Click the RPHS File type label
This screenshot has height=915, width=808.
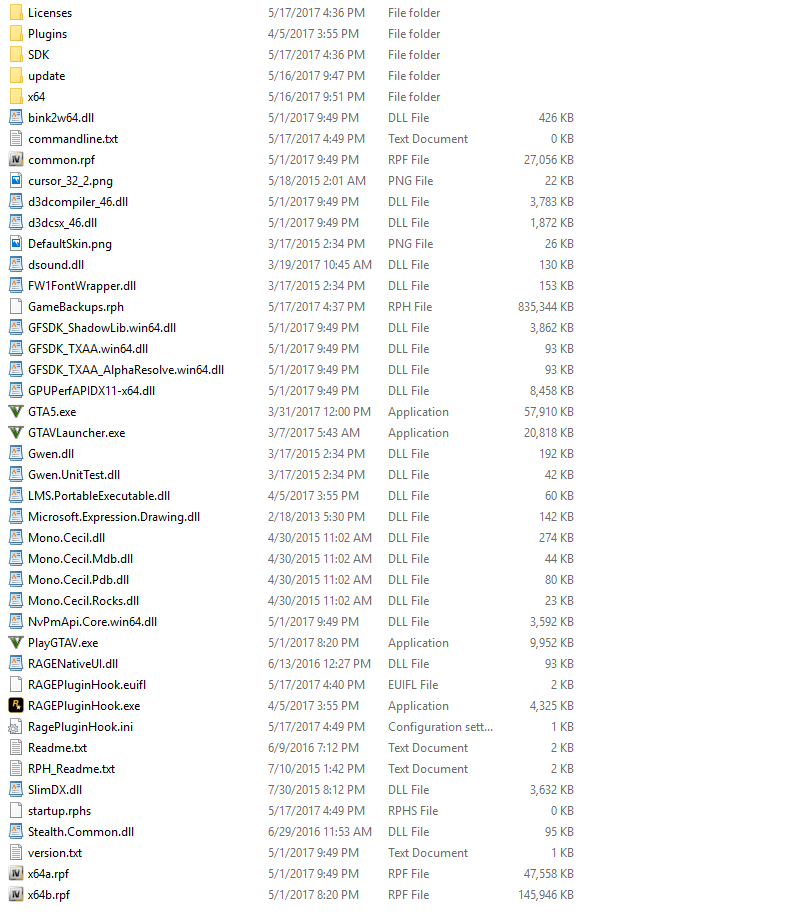413,811
